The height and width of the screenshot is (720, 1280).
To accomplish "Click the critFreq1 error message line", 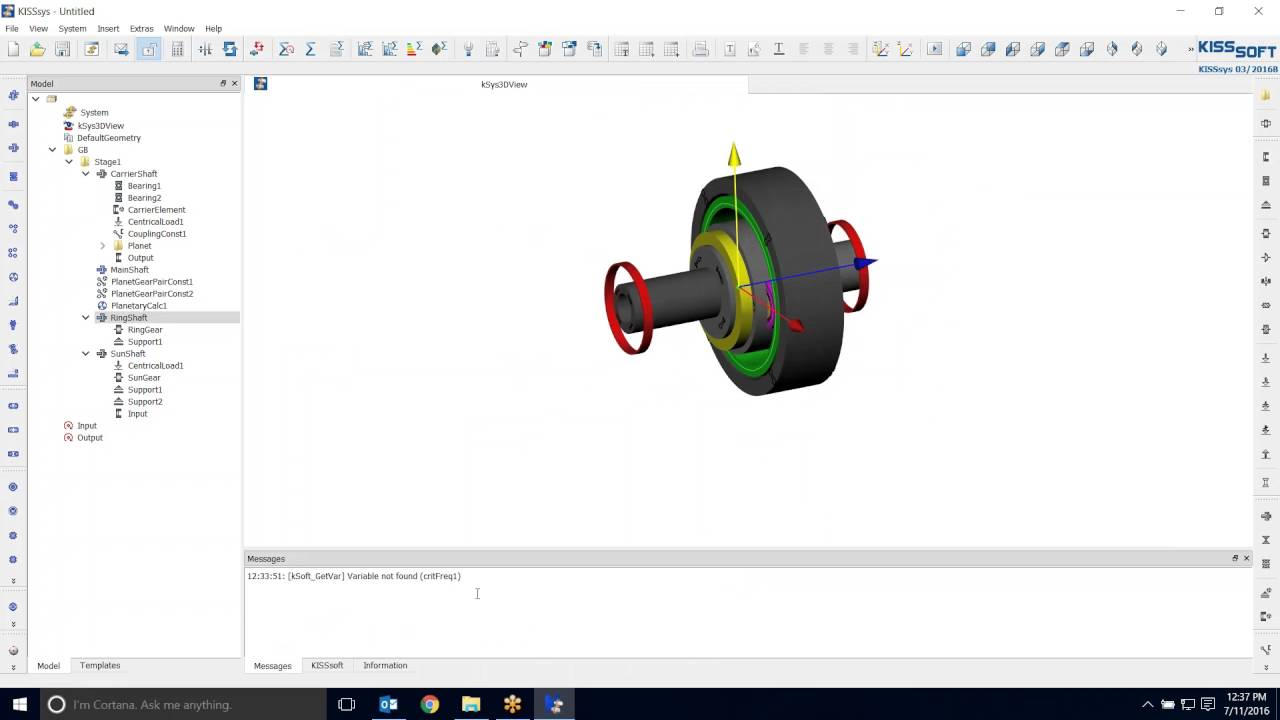I will click(354, 576).
